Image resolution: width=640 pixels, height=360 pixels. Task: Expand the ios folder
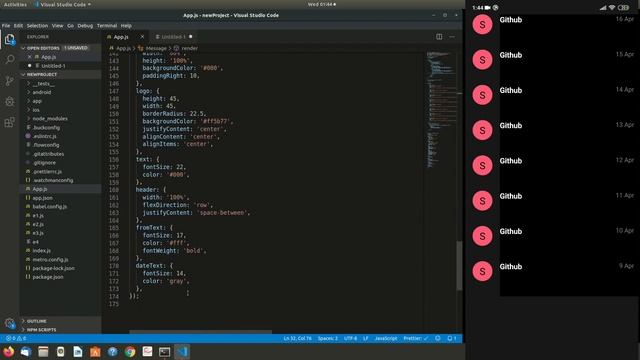pyautogui.click(x=36, y=110)
